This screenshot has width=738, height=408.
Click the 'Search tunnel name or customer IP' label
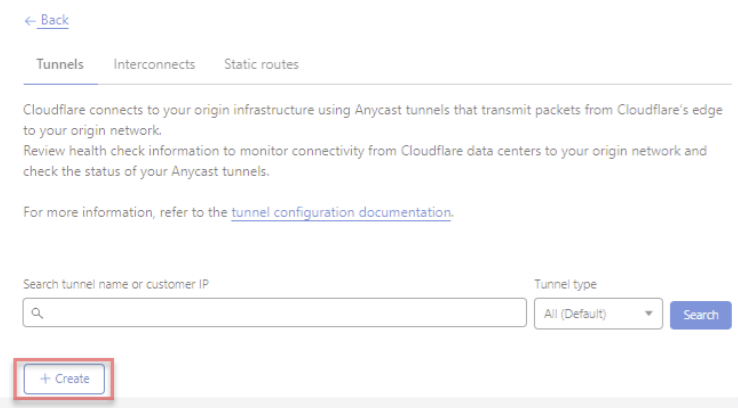116,284
